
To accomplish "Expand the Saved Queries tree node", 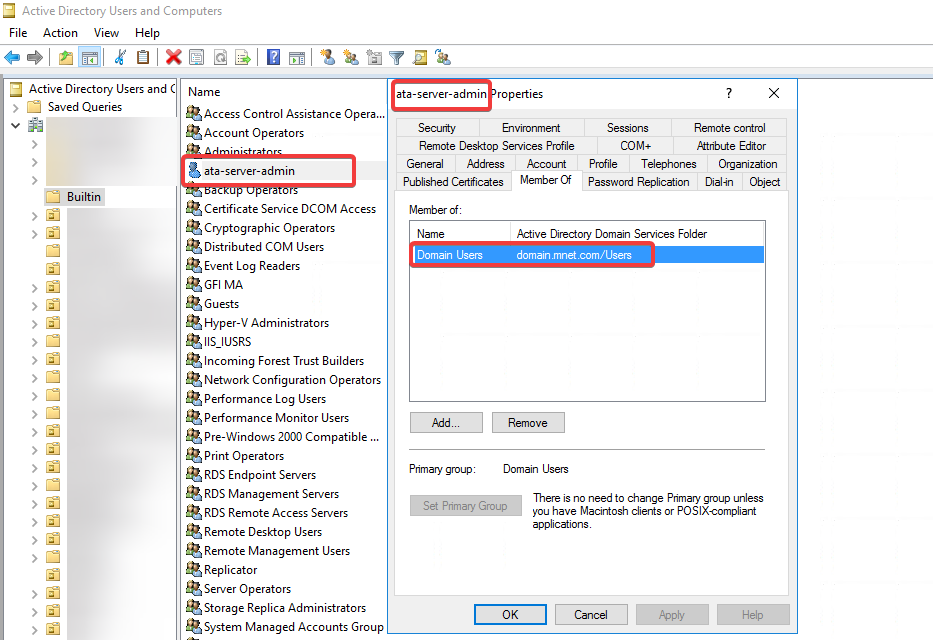I will 16,107.
